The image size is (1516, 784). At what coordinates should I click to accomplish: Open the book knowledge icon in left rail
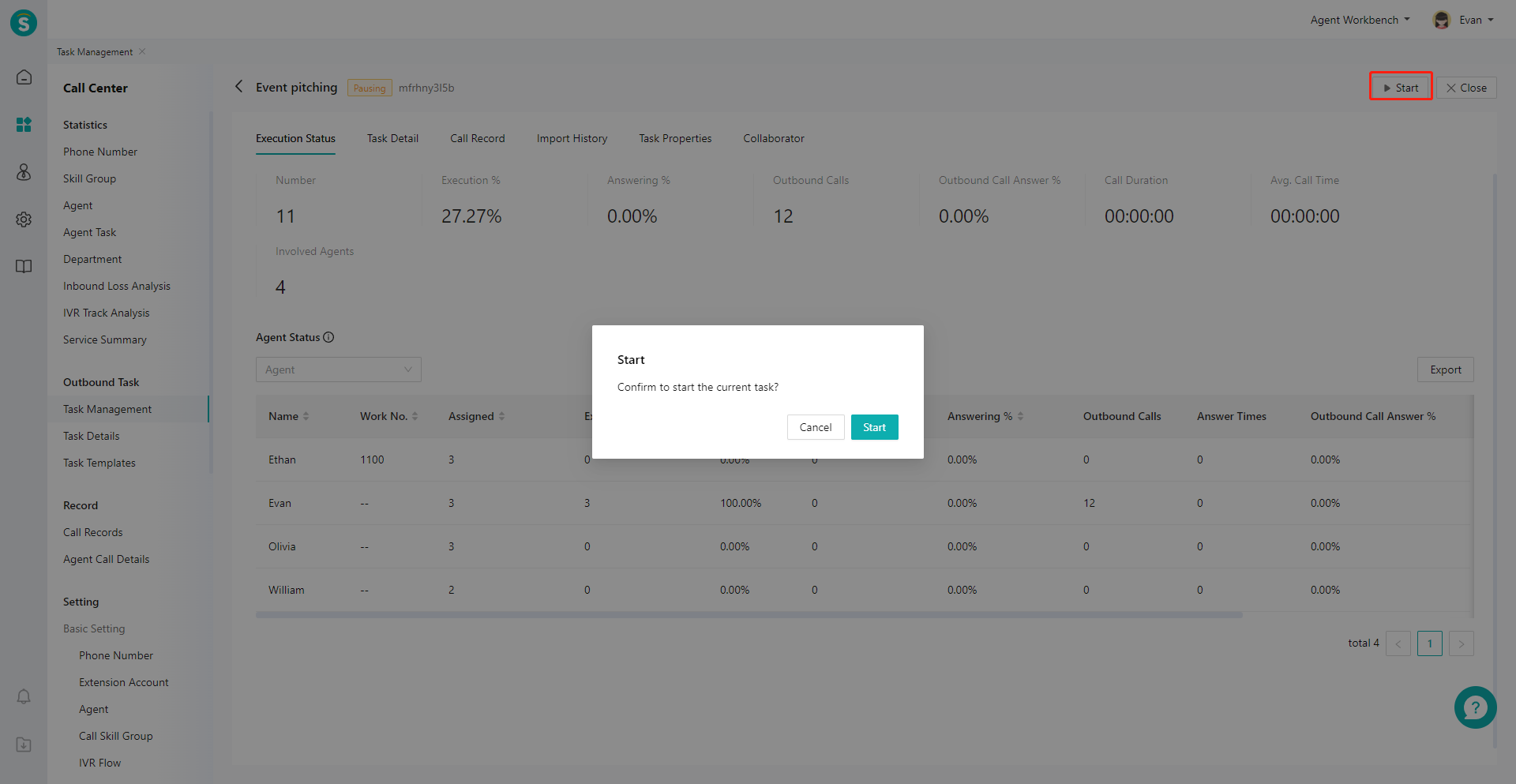(x=24, y=267)
